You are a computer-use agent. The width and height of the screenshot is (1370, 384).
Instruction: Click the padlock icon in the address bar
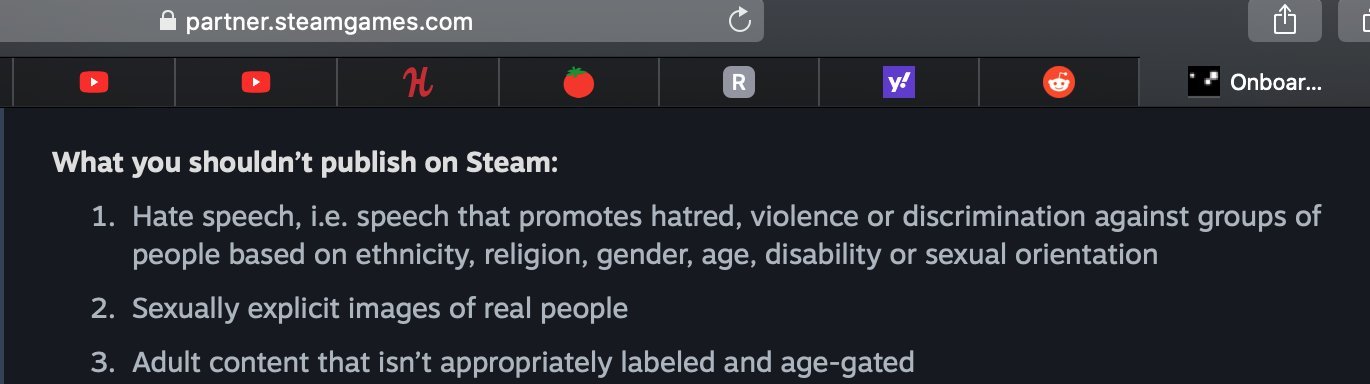(167, 21)
